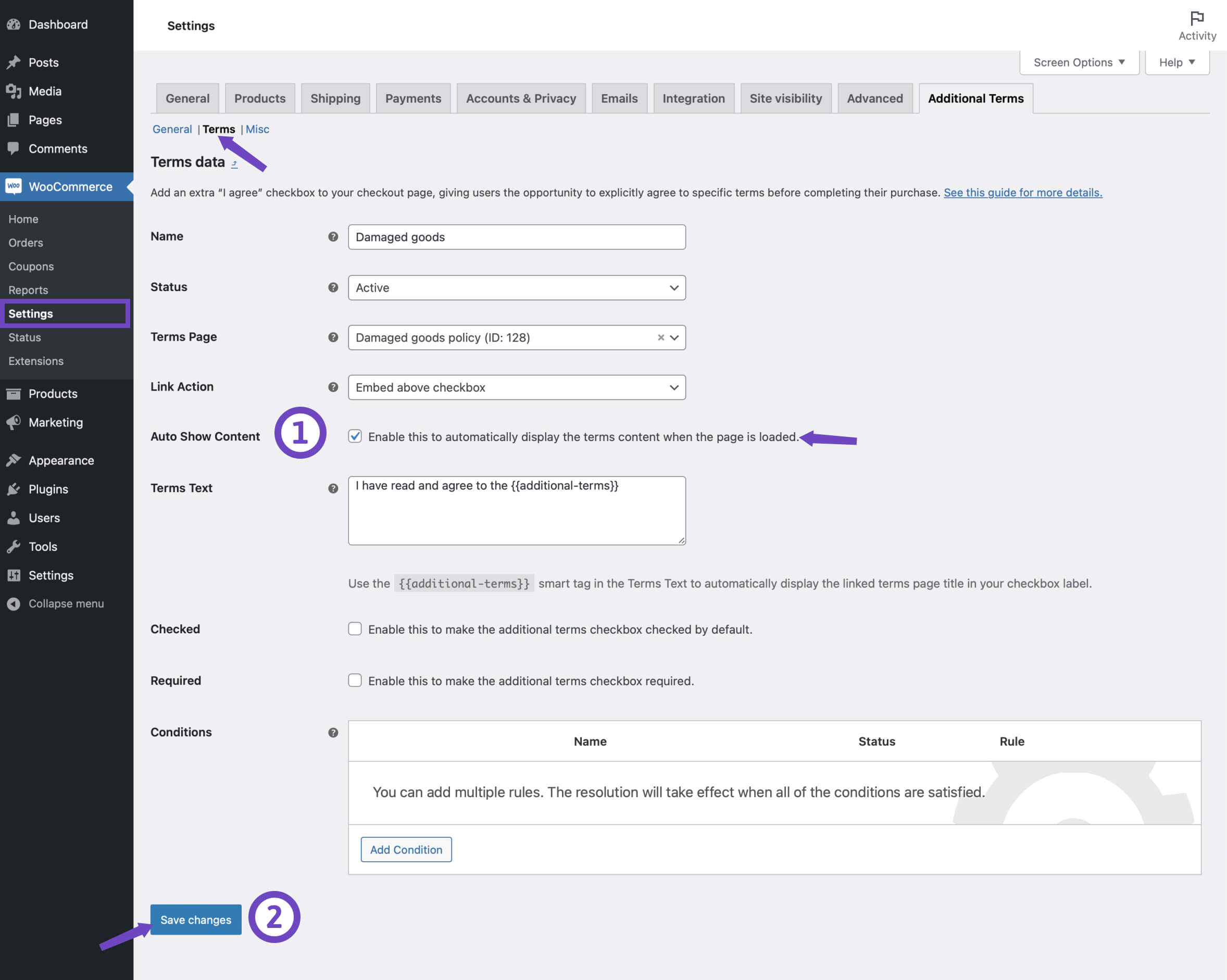Click the Plugins plug icon
Screen dimensions: 1227x980
coord(14,489)
